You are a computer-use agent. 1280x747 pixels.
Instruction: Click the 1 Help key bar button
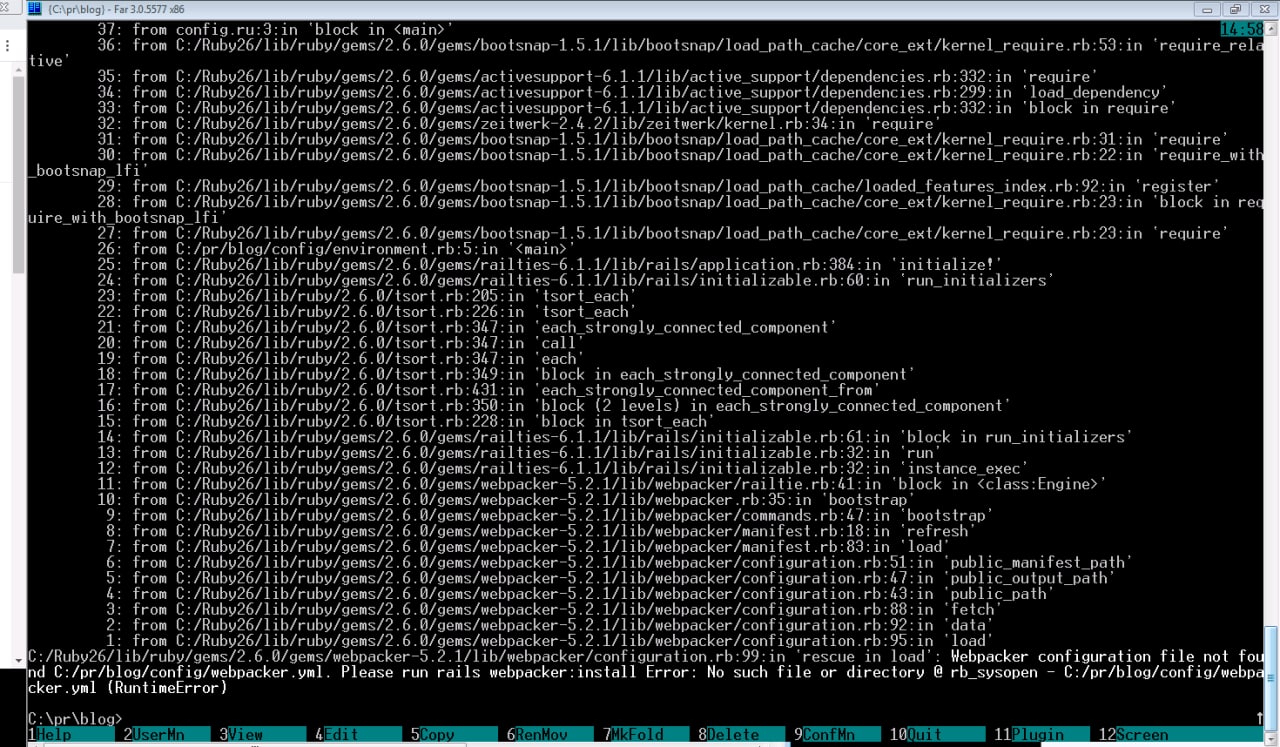click(x=69, y=734)
